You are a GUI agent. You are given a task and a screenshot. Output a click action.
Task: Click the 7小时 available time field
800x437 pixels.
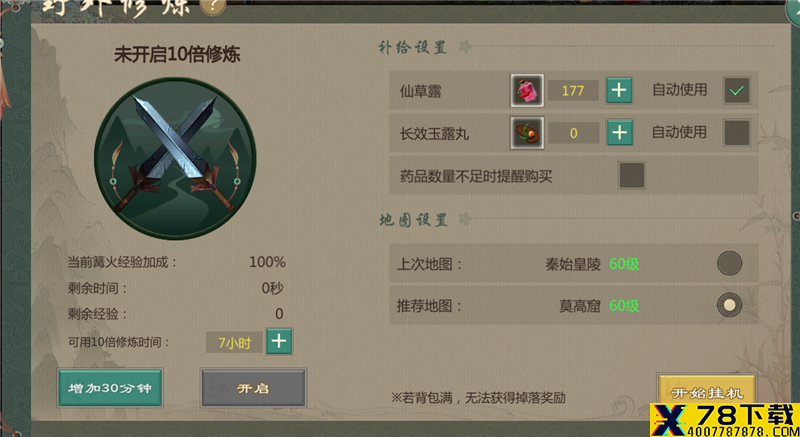[234, 343]
